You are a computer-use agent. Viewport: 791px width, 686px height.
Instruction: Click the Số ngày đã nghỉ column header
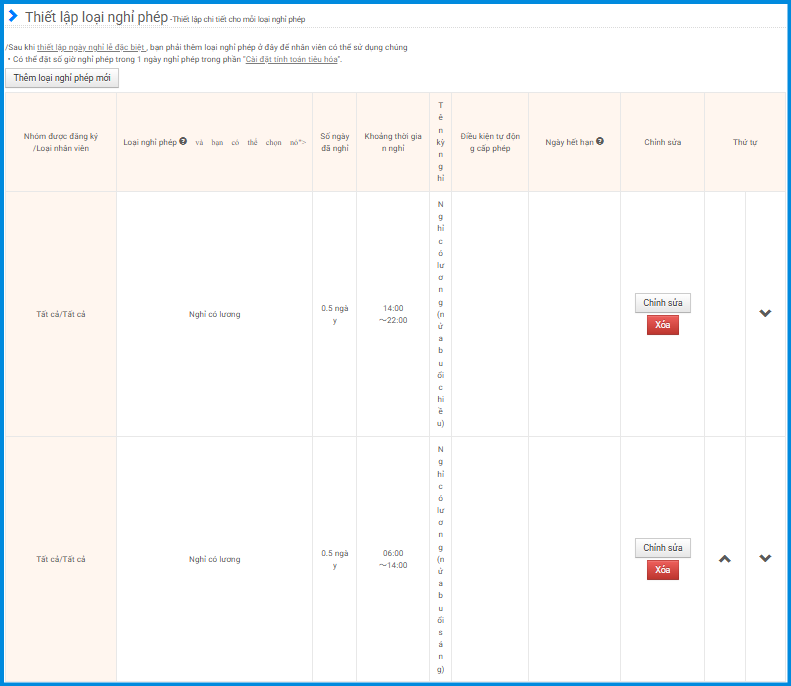coord(334,142)
